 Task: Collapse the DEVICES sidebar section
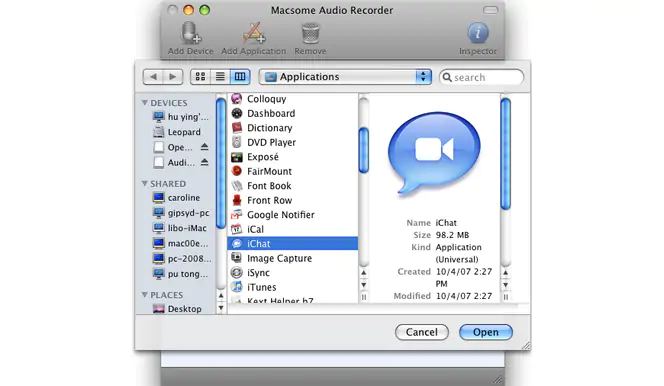[145, 103]
